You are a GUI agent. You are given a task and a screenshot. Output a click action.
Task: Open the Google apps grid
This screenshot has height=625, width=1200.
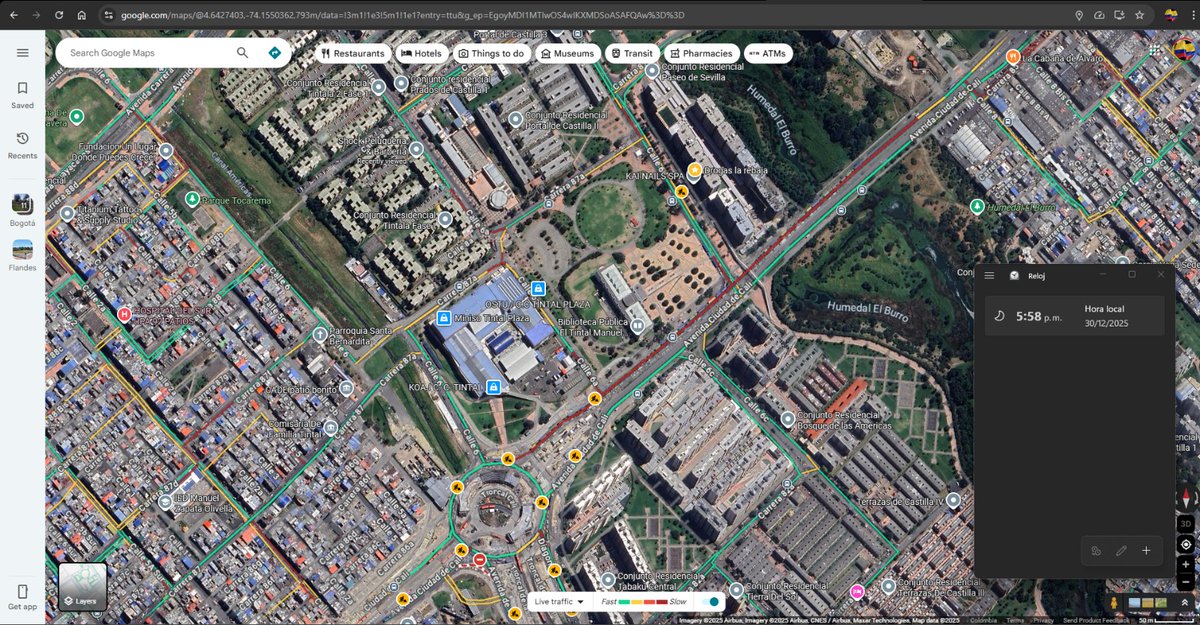pos(1154,49)
